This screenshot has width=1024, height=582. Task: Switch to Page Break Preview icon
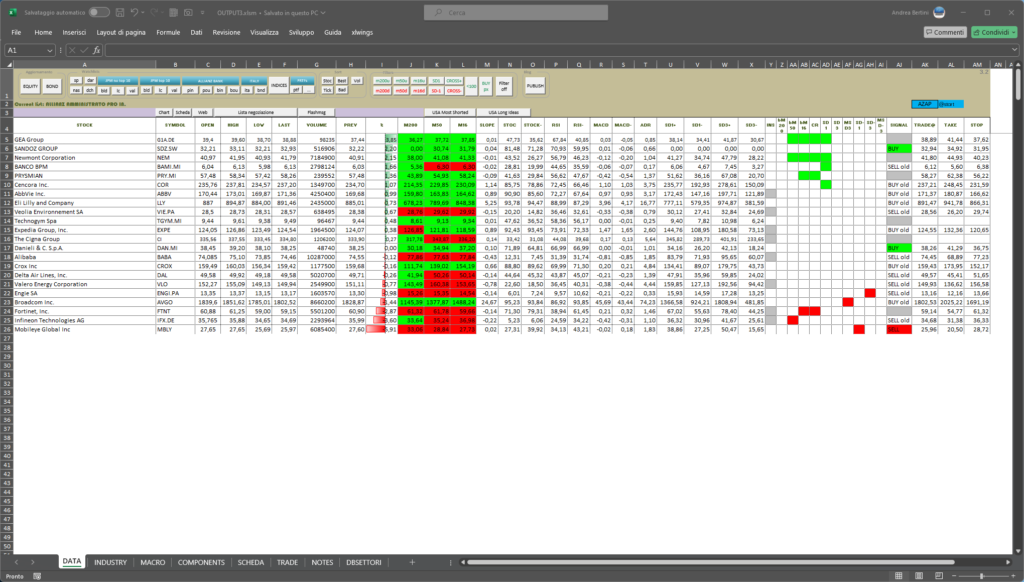coord(939,576)
